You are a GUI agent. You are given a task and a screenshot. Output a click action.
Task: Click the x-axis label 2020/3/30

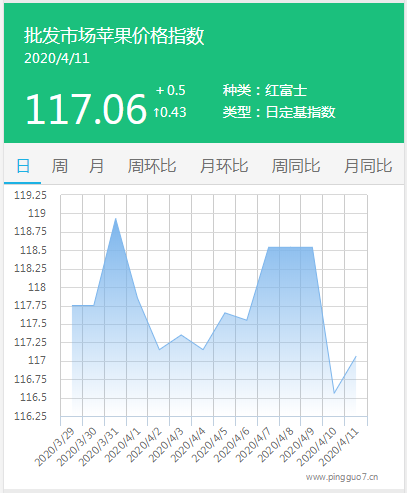coord(76,447)
